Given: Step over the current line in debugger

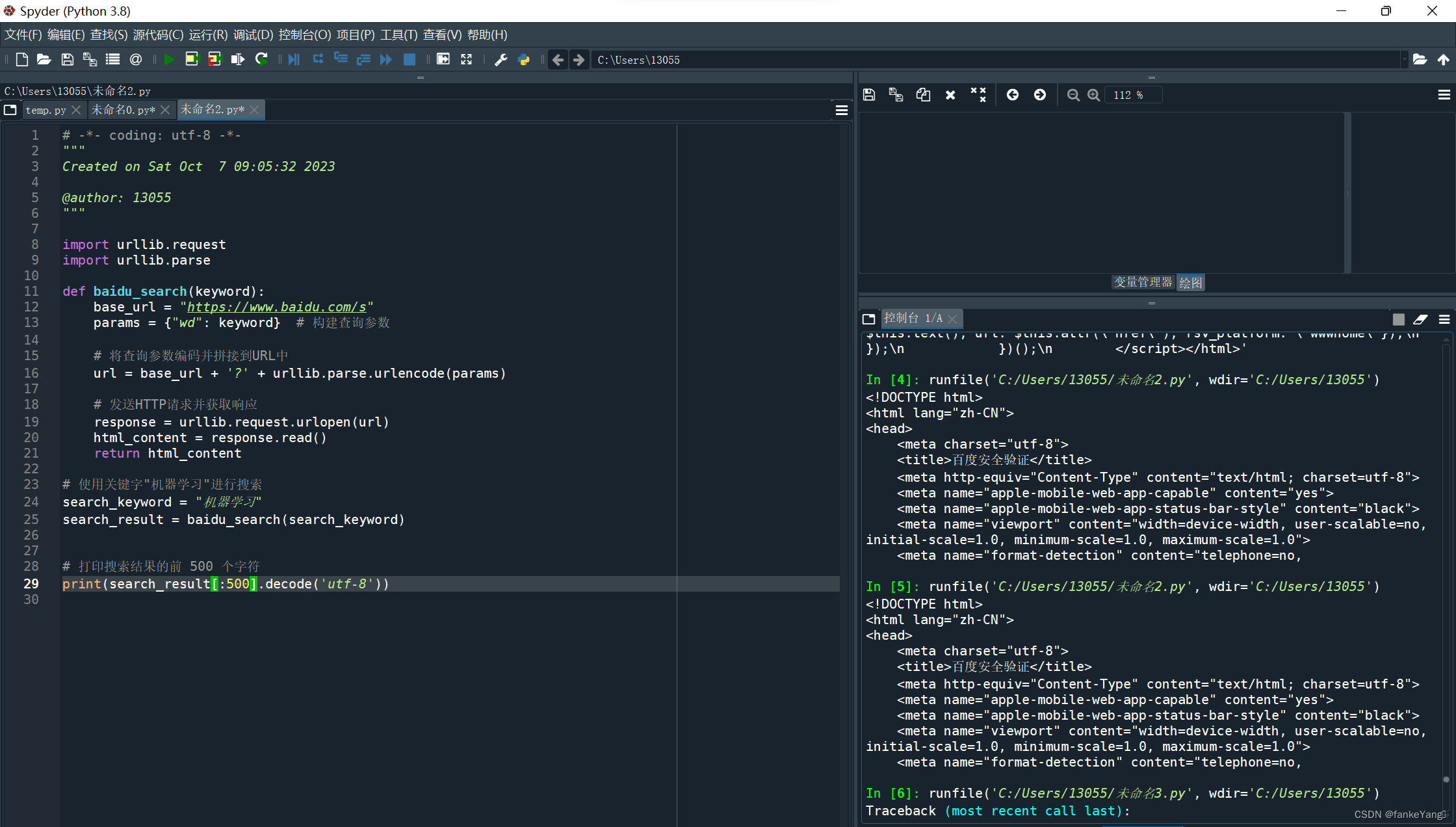Looking at the screenshot, I should click(x=318, y=60).
